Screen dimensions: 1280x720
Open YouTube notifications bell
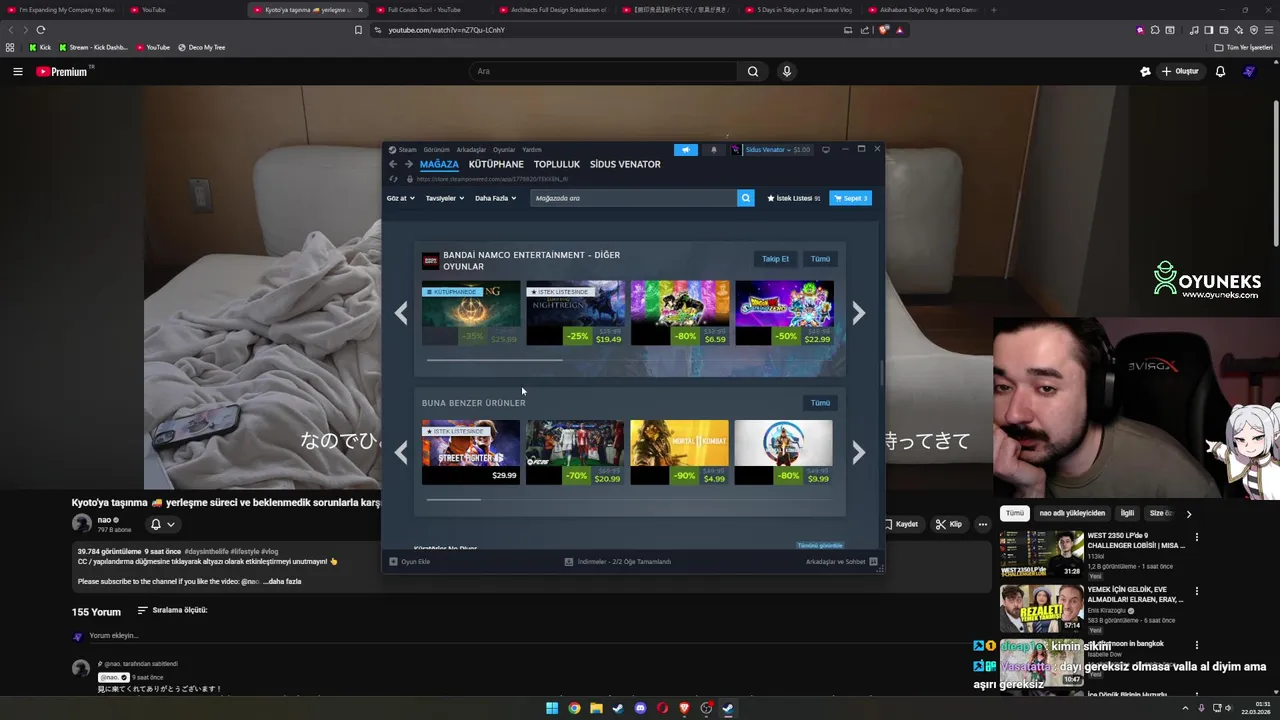tap(1220, 71)
